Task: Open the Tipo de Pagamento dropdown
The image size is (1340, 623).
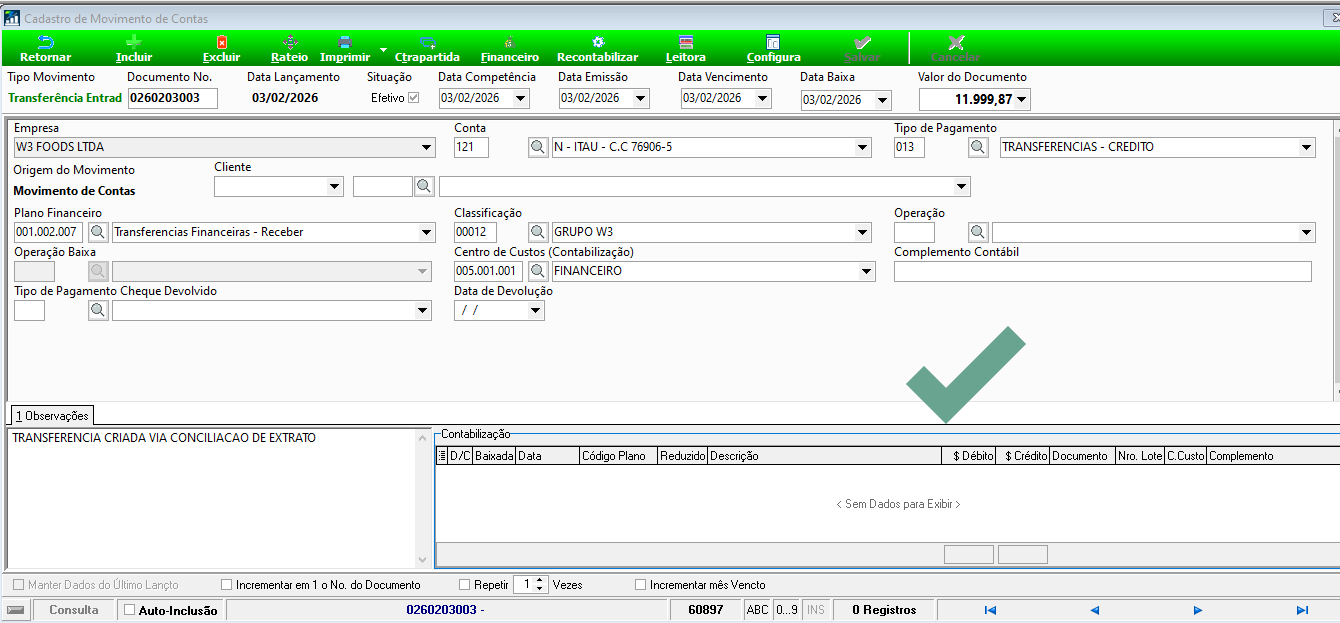Action: (1306, 147)
